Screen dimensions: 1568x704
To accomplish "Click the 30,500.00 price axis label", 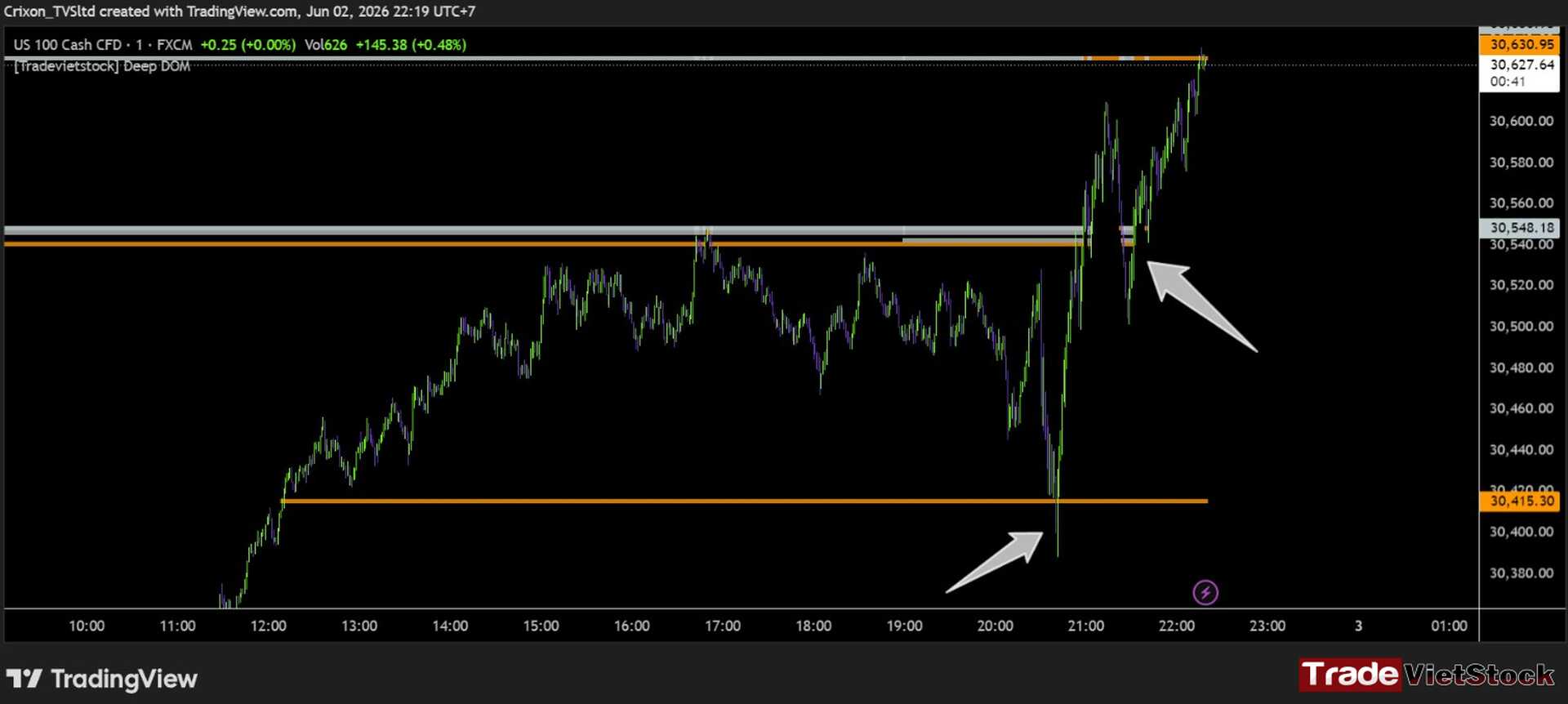I will (1521, 327).
